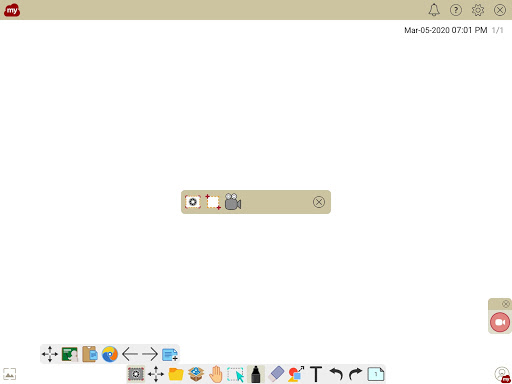This screenshot has width=512, height=384.
Task: Redo the last action
Action: point(355,374)
